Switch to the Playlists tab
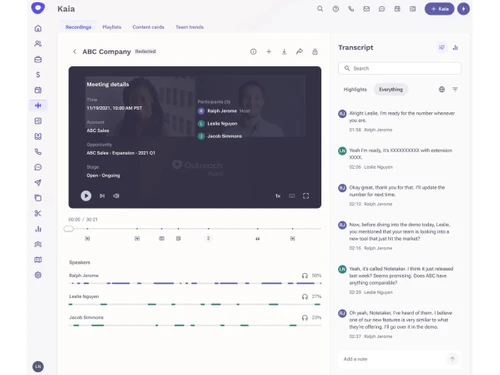The height and width of the screenshot is (375, 500). pyautogui.click(x=112, y=27)
